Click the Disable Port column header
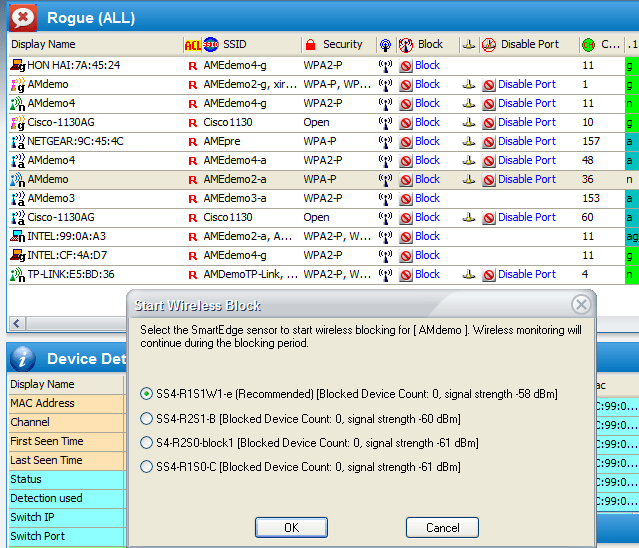 point(530,44)
